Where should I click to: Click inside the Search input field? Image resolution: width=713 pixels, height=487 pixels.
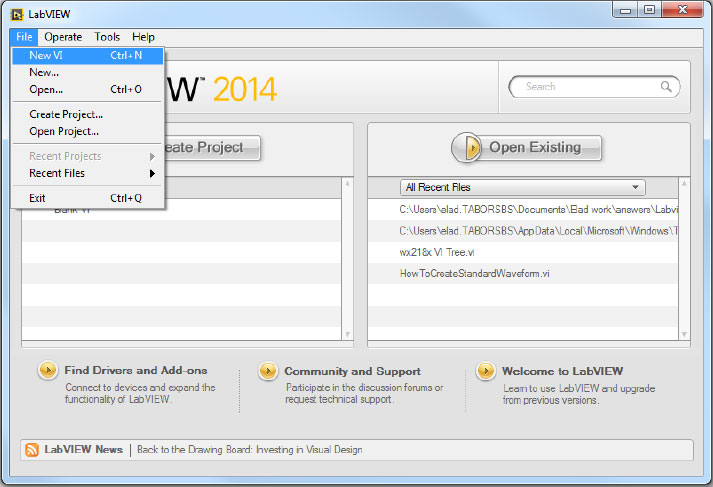(x=585, y=87)
